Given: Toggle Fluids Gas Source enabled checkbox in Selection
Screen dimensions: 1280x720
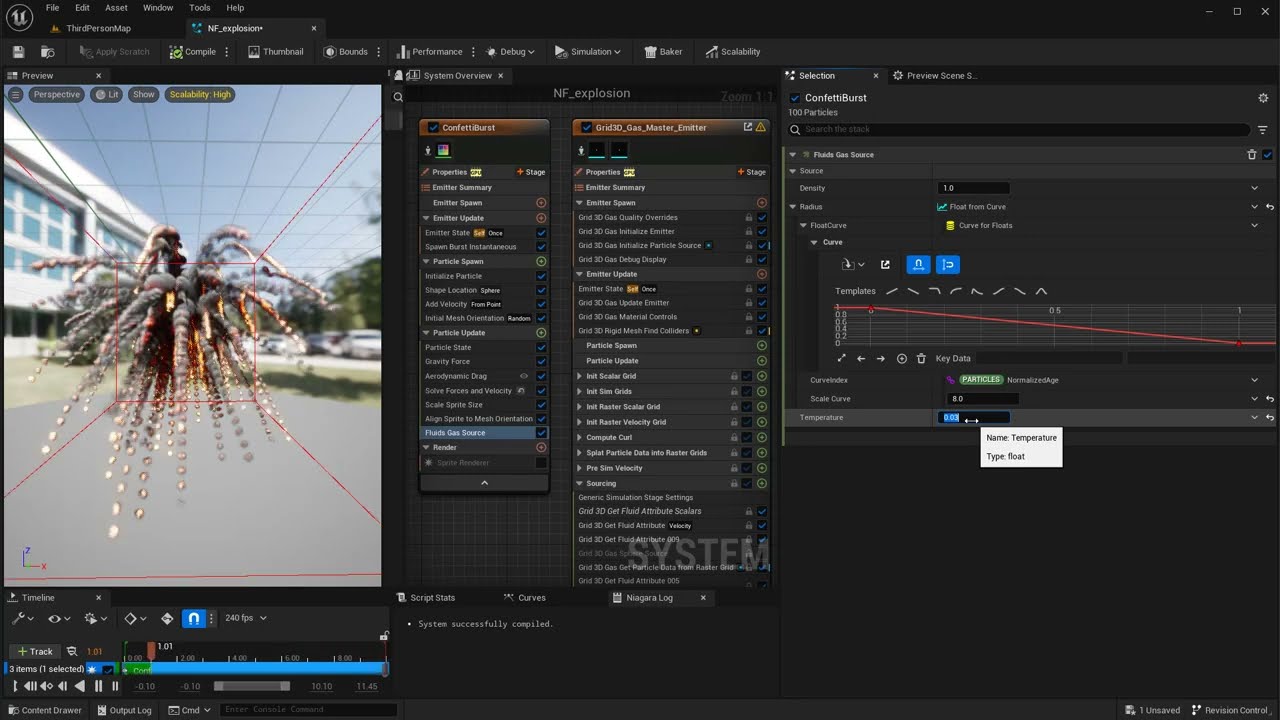Looking at the screenshot, I should pyautogui.click(x=1268, y=155).
